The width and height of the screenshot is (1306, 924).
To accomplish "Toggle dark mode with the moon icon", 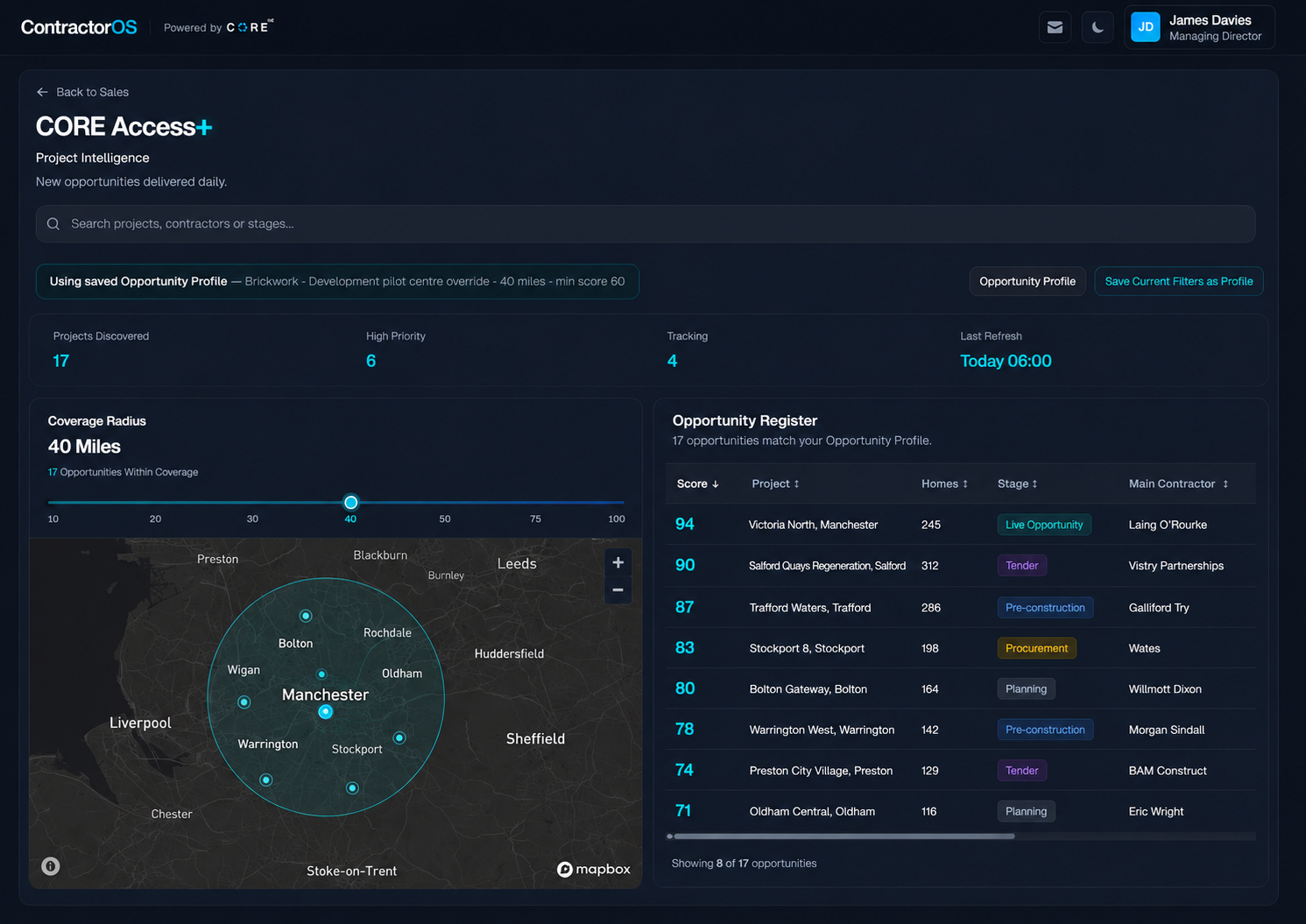I will pyautogui.click(x=1098, y=27).
